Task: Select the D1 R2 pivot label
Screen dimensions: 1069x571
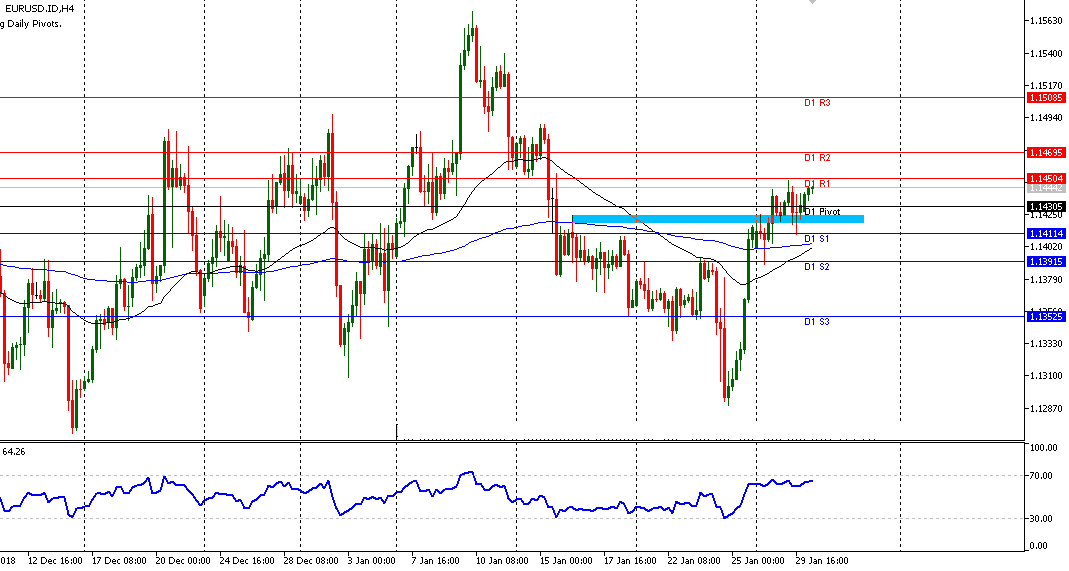Action: click(817, 158)
